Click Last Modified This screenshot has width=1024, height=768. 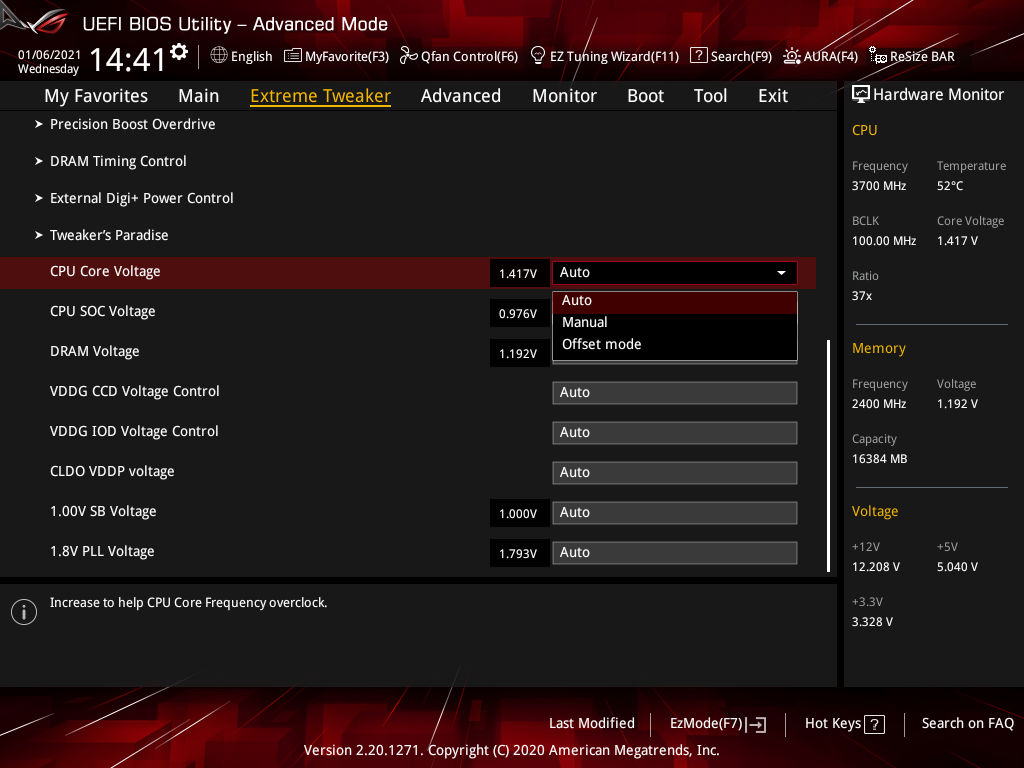[x=592, y=724]
